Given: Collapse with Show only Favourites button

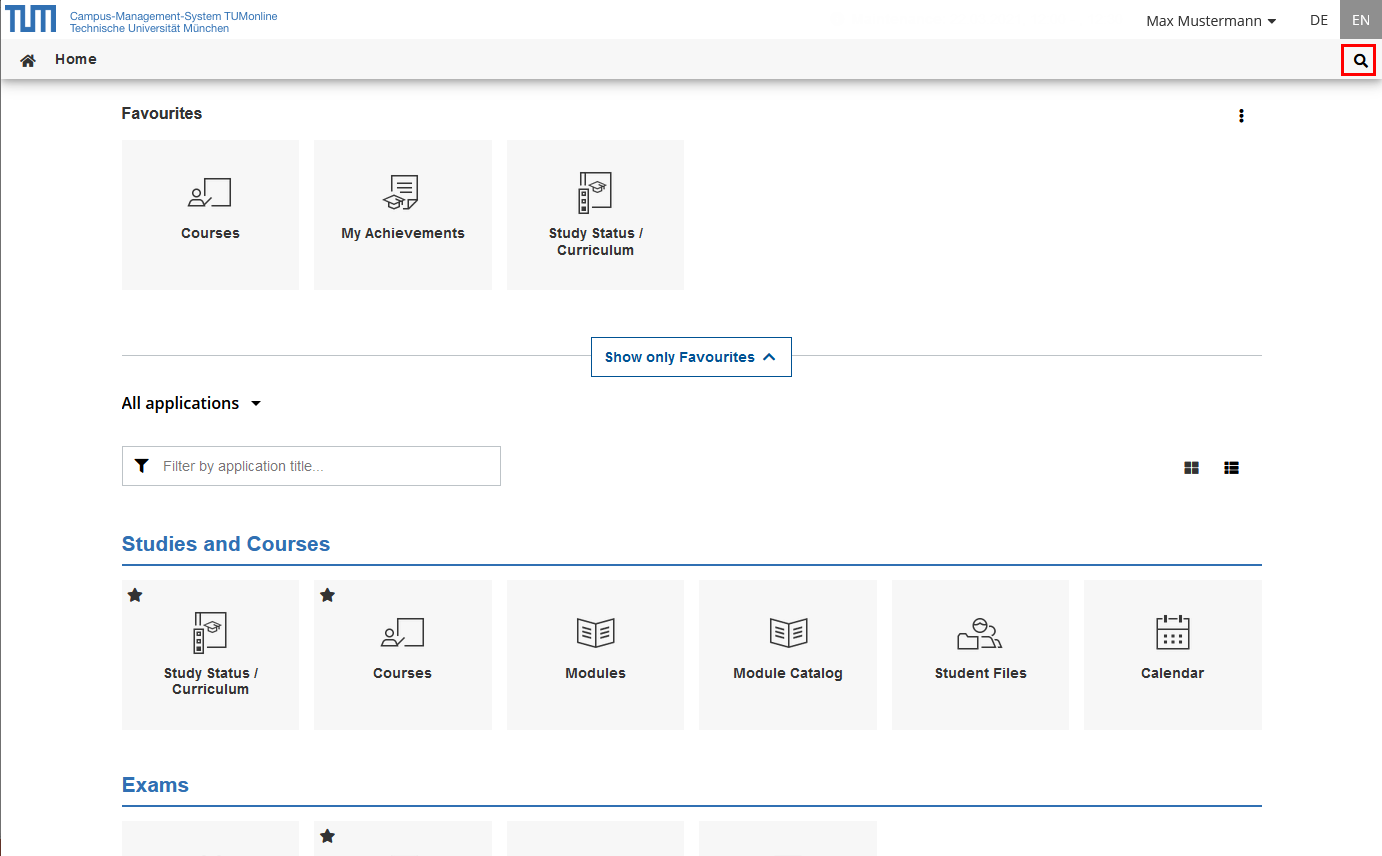Looking at the screenshot, I should [690, 357].
